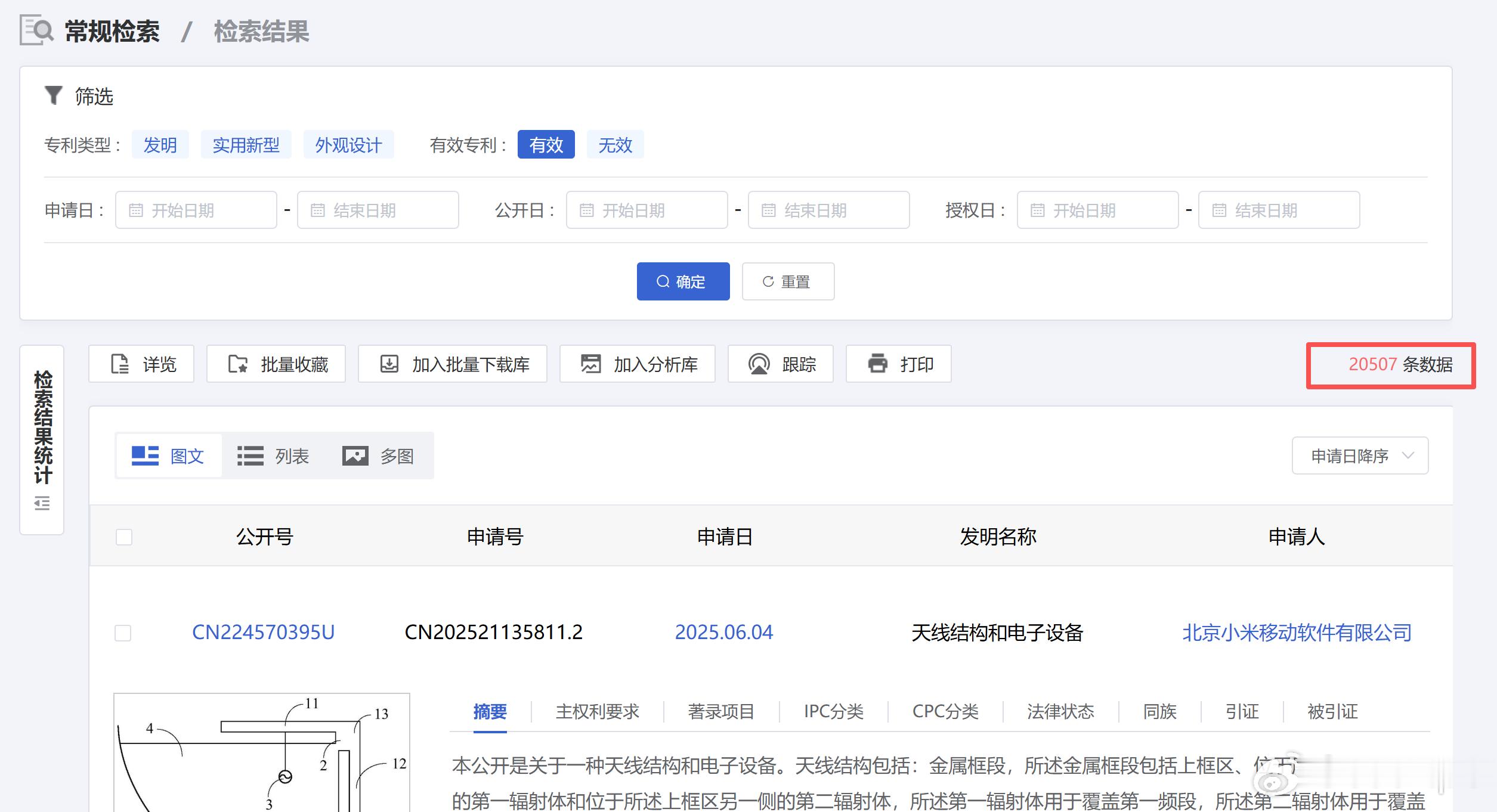The image size is (1497, 812).
Task: Add to batch download library 加入批量下载库
Action: [x=453, y=364]
